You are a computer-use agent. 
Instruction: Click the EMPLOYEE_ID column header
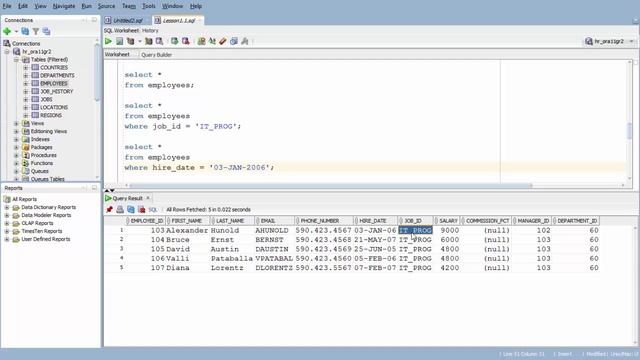point(146,221)
